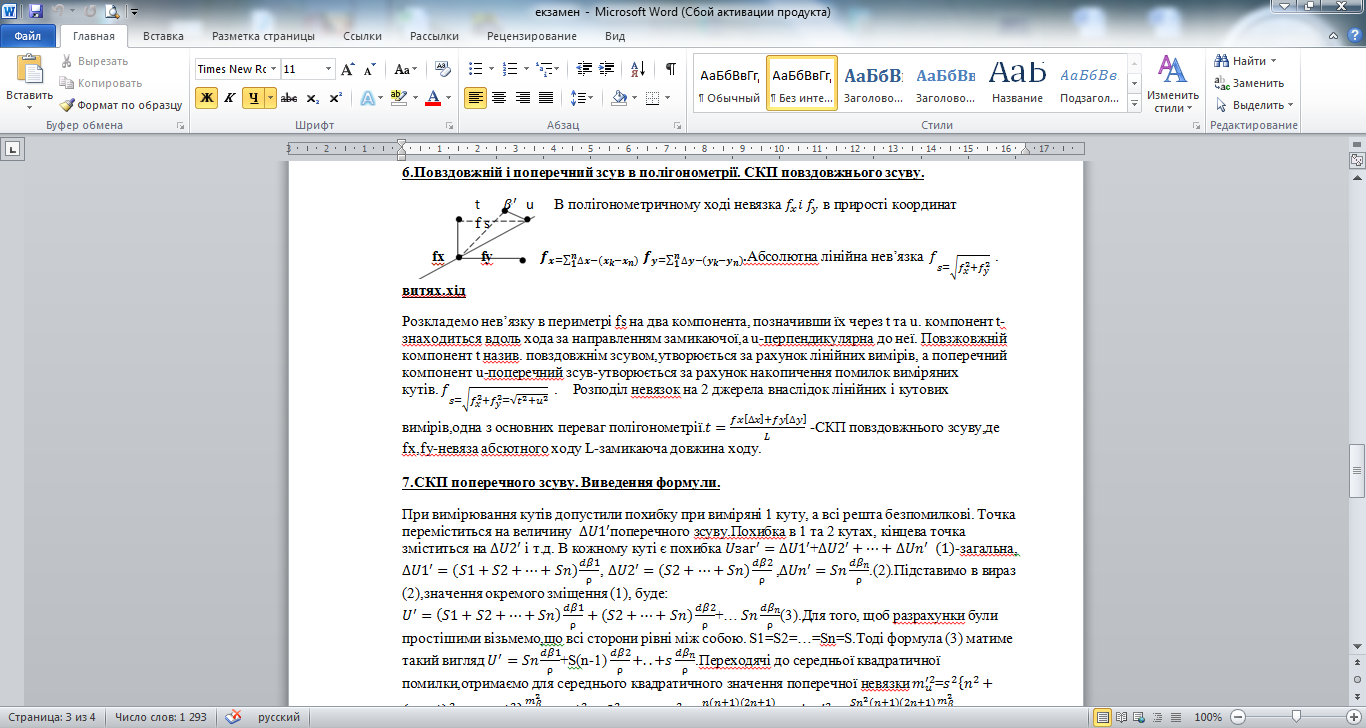Decrease font size with Shrink Font icon
Screen dimensions: 1366x728
(369, 69)
